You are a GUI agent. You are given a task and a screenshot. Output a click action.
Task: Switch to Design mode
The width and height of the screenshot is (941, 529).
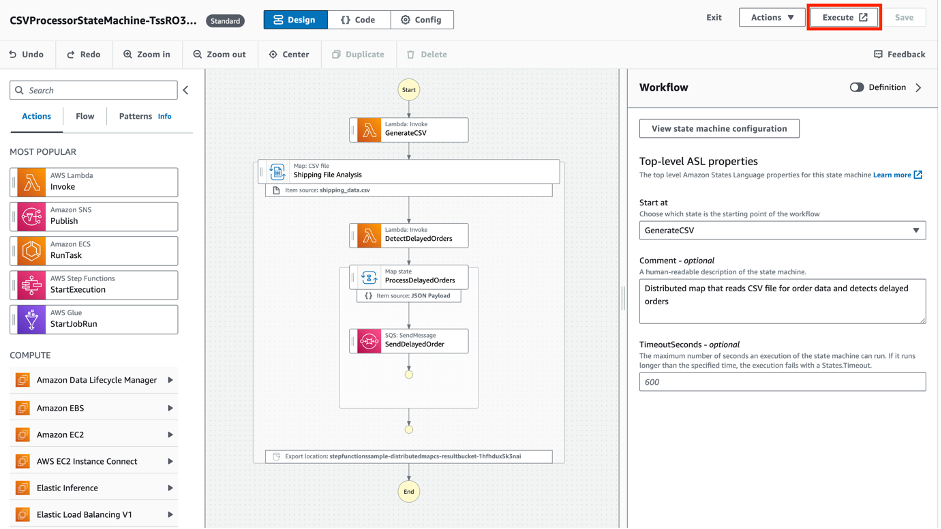(x=295, y=20)
